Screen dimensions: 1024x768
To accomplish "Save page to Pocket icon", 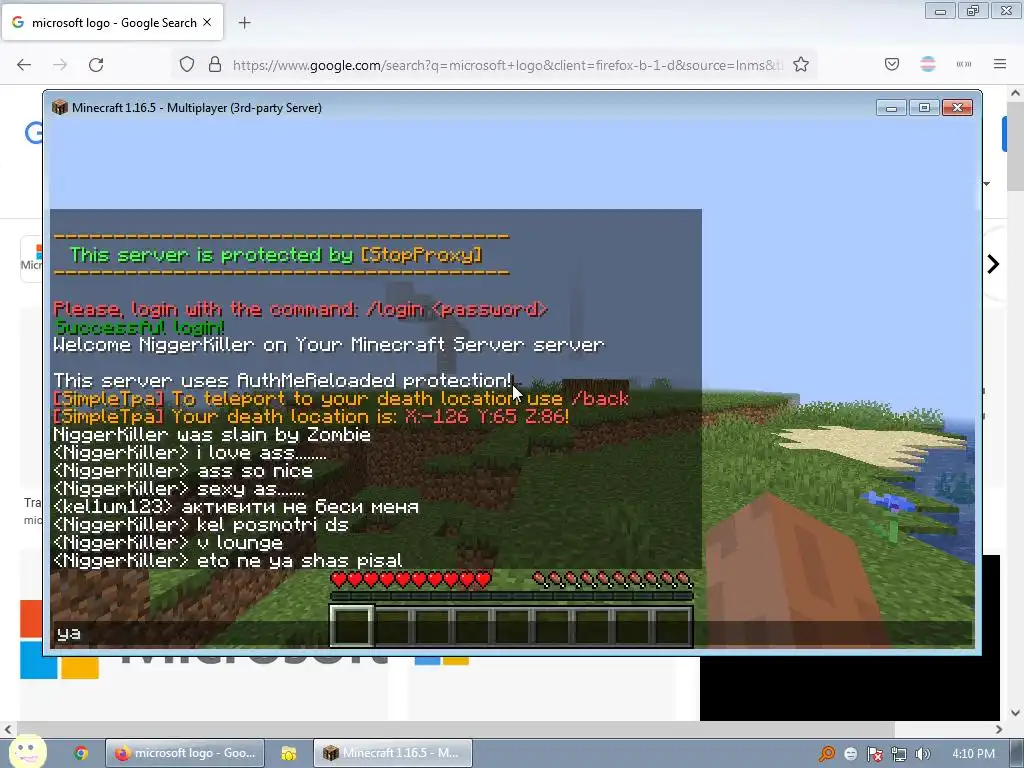I will click(892, 64).
